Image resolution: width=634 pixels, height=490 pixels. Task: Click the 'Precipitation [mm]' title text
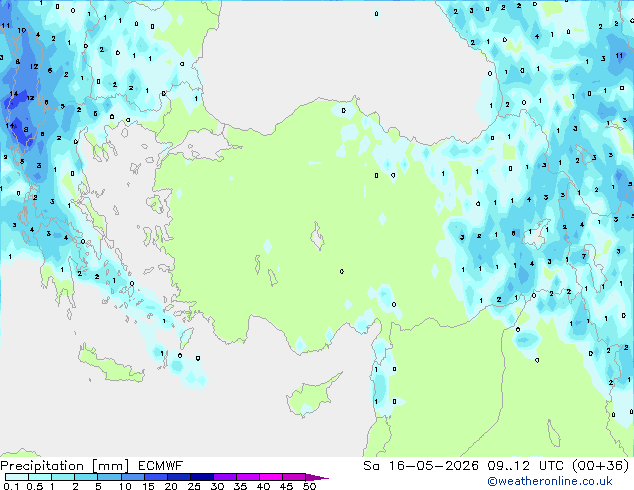click(65, 466)
